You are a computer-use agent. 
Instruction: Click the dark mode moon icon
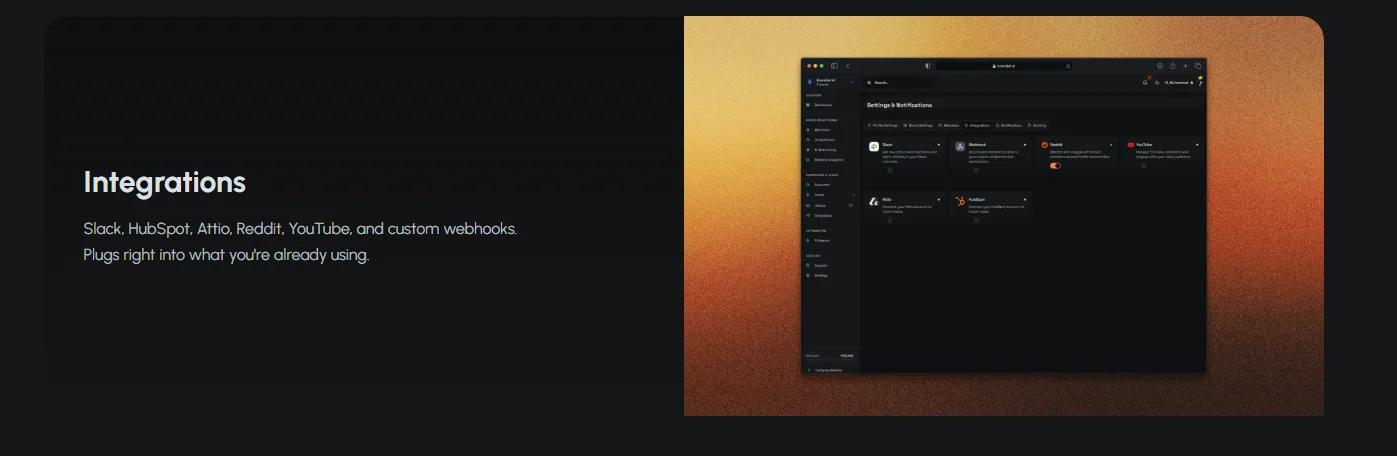(1157, 83)
